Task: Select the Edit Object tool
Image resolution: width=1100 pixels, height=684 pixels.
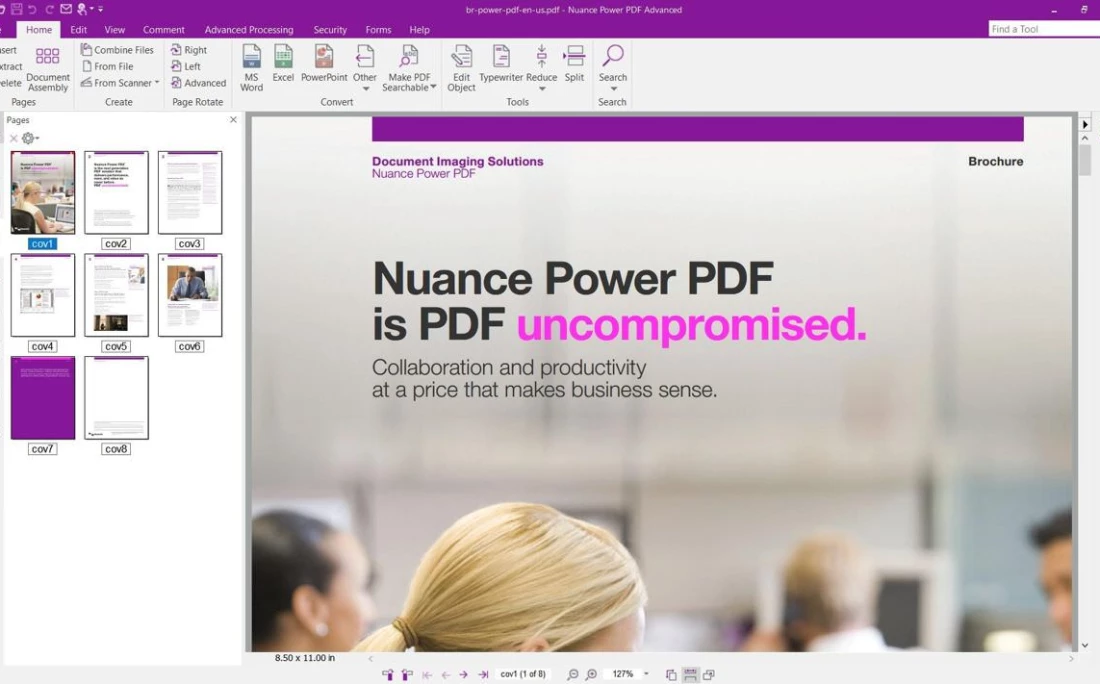Action: pyautogui.click(x=461, y=67)
